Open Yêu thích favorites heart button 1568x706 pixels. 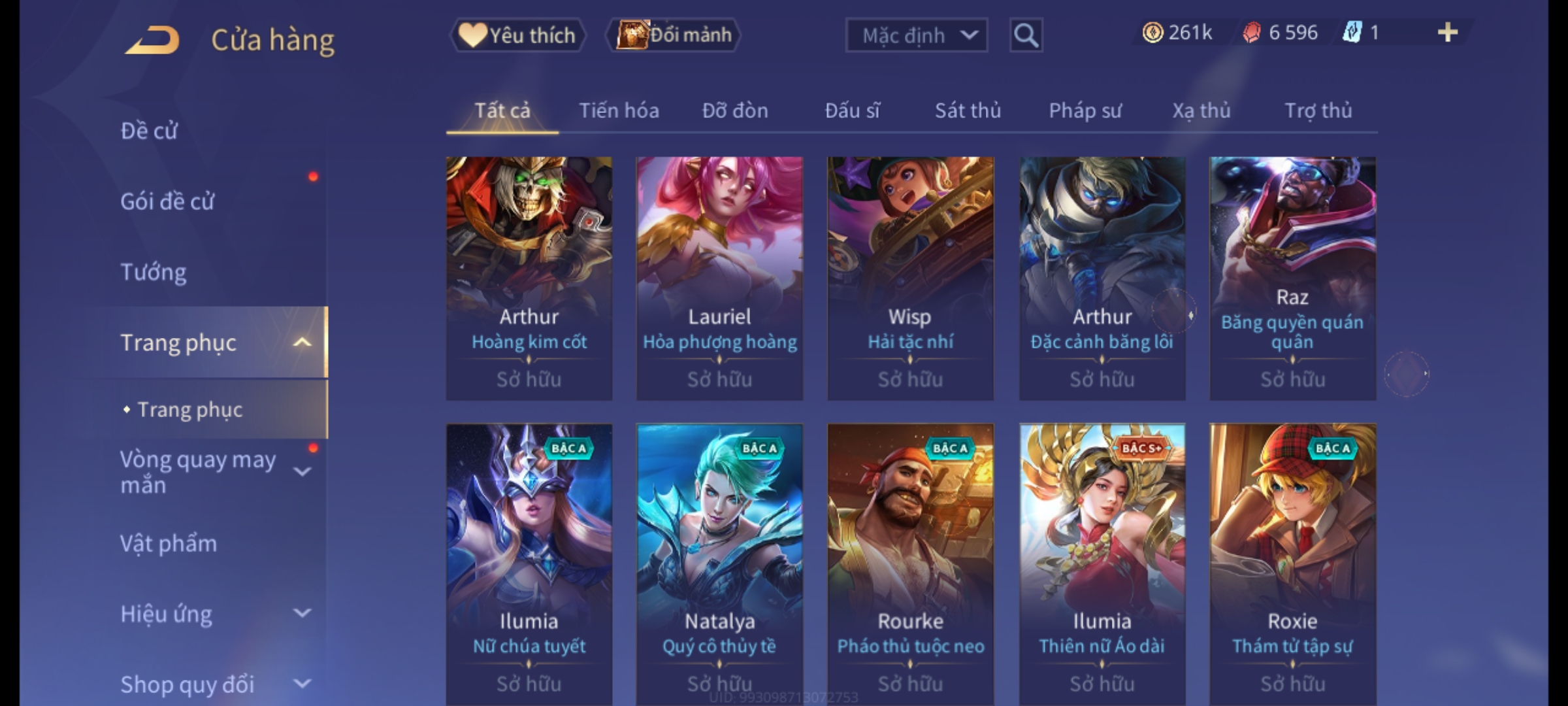(x=517, y=35)
